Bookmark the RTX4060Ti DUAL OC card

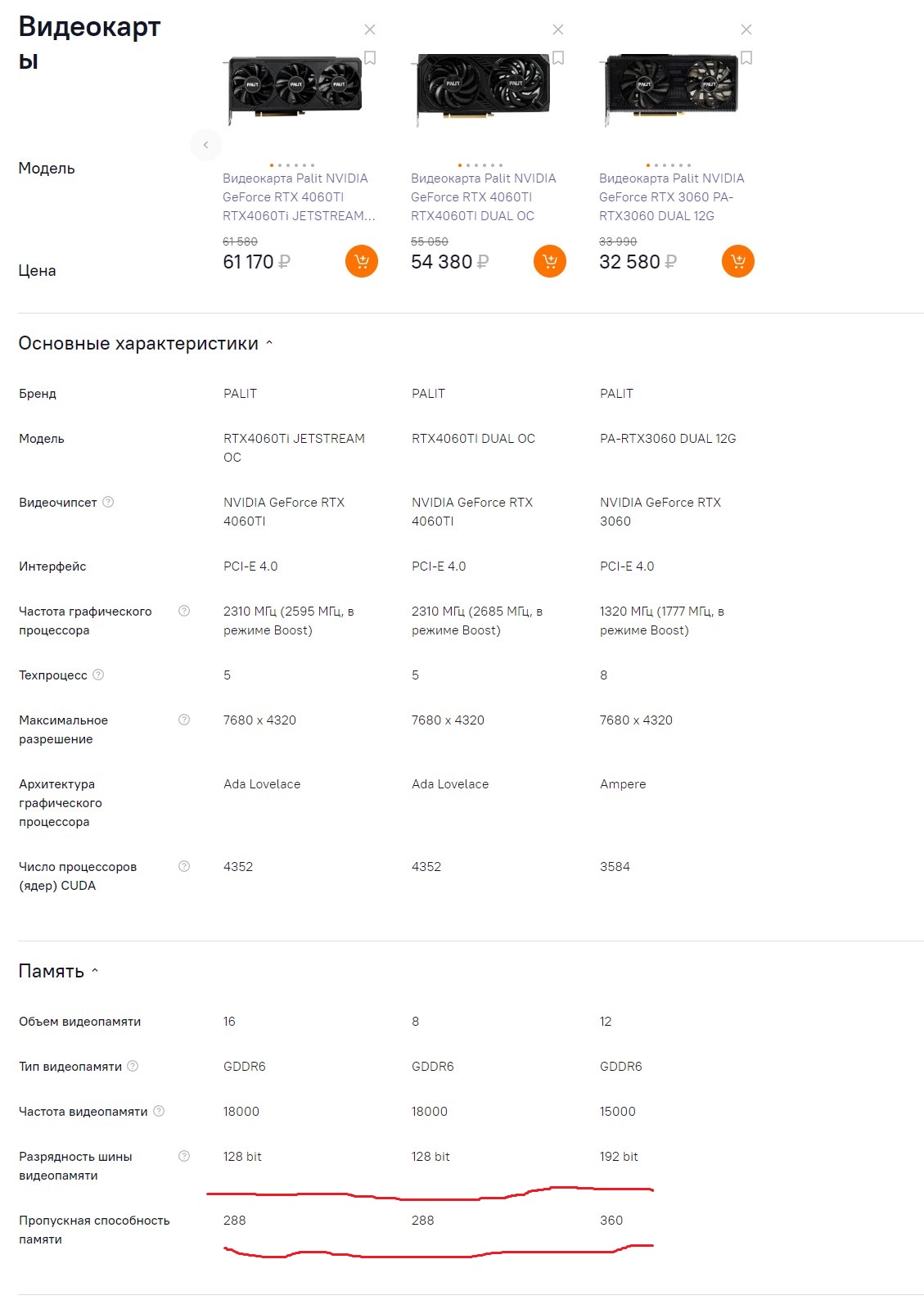[558, 58]
